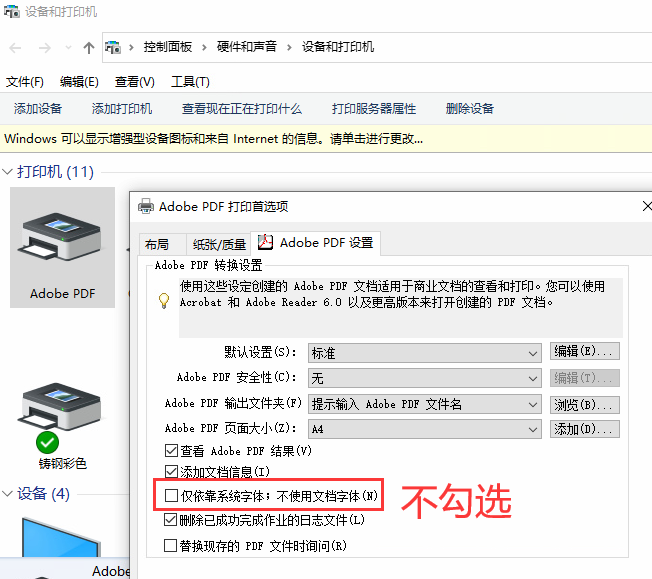Click the 编辑(E)... button
The image size is (652, 579).
(585, 351)
